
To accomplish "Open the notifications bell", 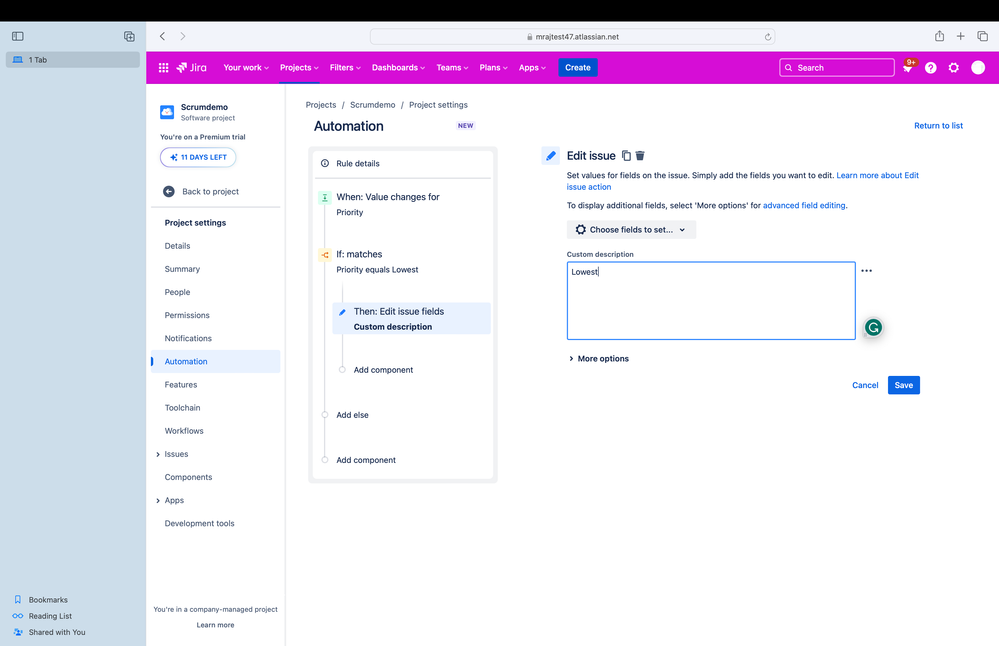I will [x=908, y=68].
